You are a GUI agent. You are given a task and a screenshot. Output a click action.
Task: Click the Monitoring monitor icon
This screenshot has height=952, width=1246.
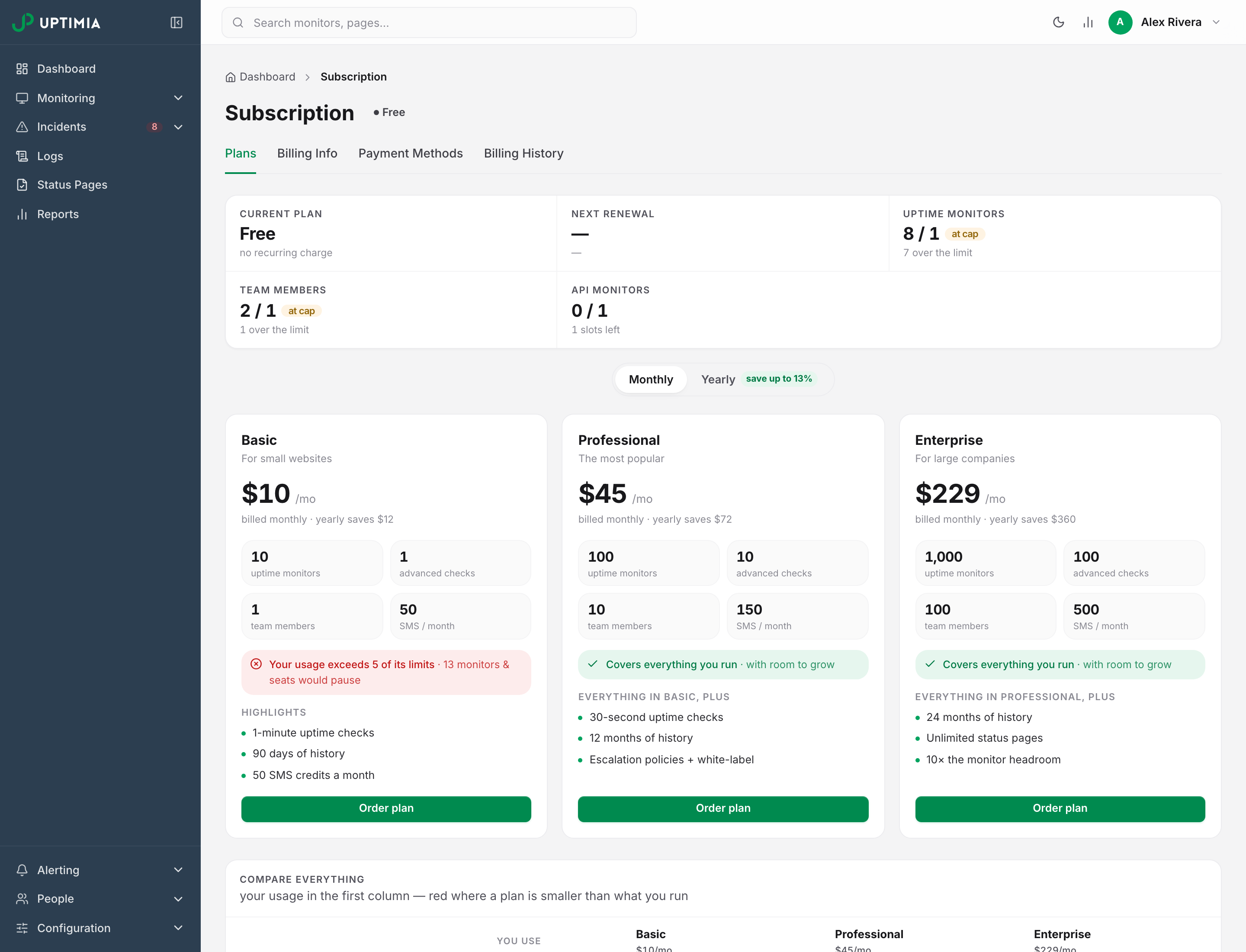[22, 98]
